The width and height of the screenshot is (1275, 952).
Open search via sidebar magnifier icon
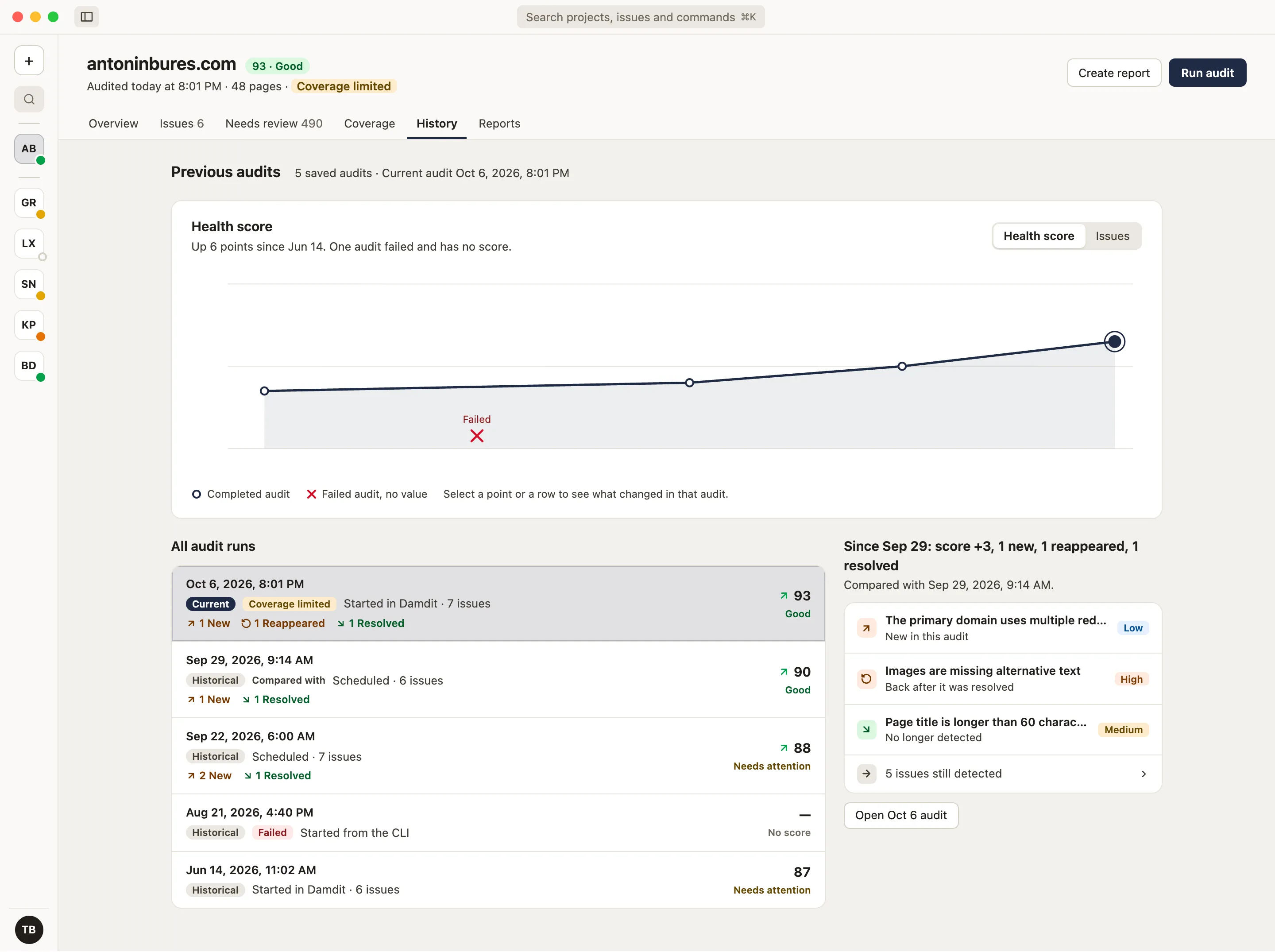[29, 99]
